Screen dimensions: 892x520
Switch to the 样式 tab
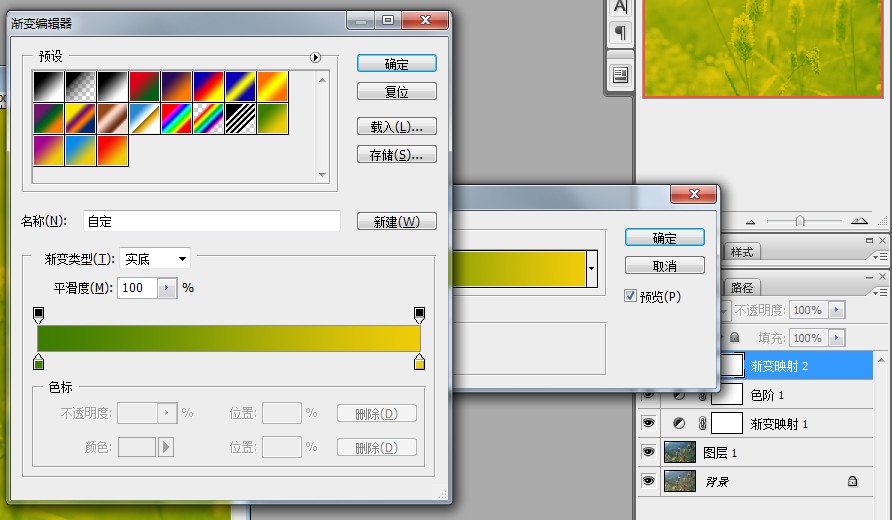[742, 252]
